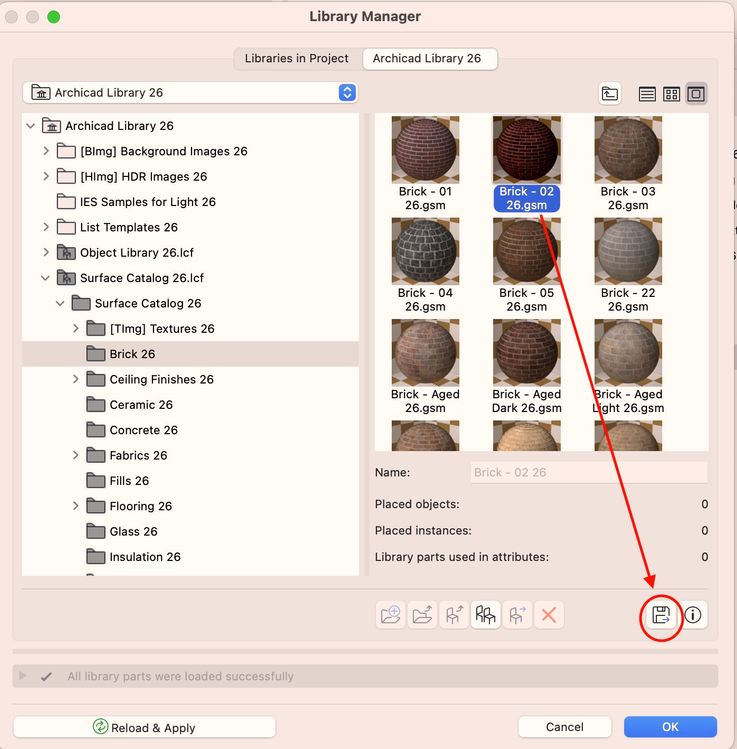Switch to large icons view
This screenshot has width=737, height=749.
pyautogui.click(x=696, y=94)
